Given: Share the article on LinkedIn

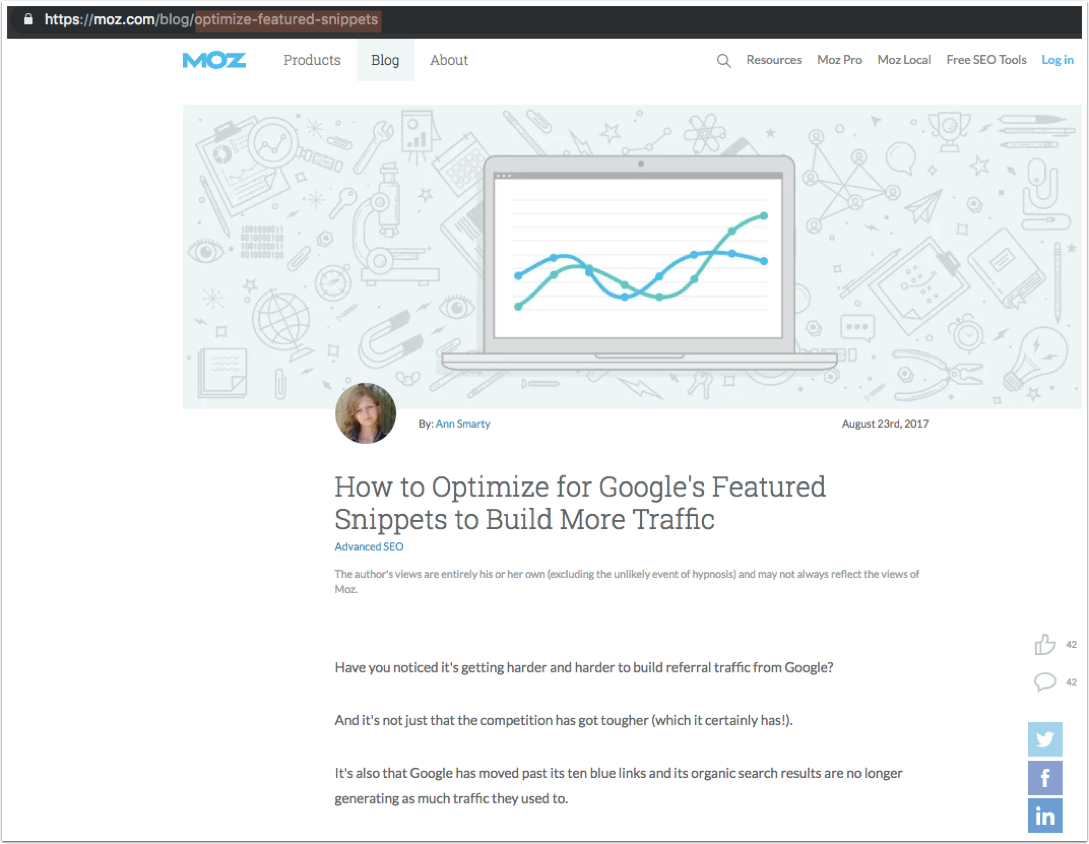Looking at the screenshot, I should (1045, 816).
